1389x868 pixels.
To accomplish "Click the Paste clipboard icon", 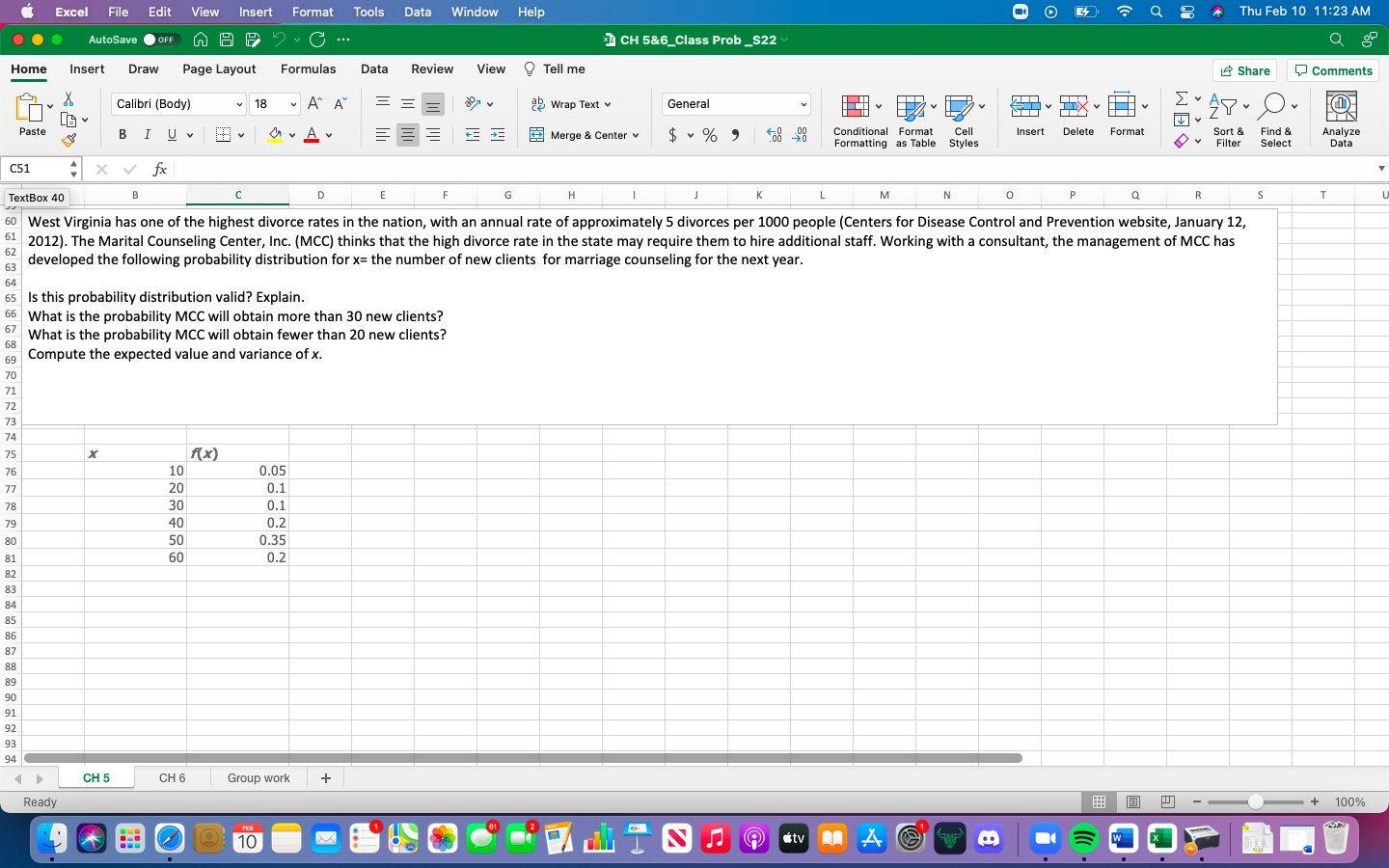I will coord(29,108).
